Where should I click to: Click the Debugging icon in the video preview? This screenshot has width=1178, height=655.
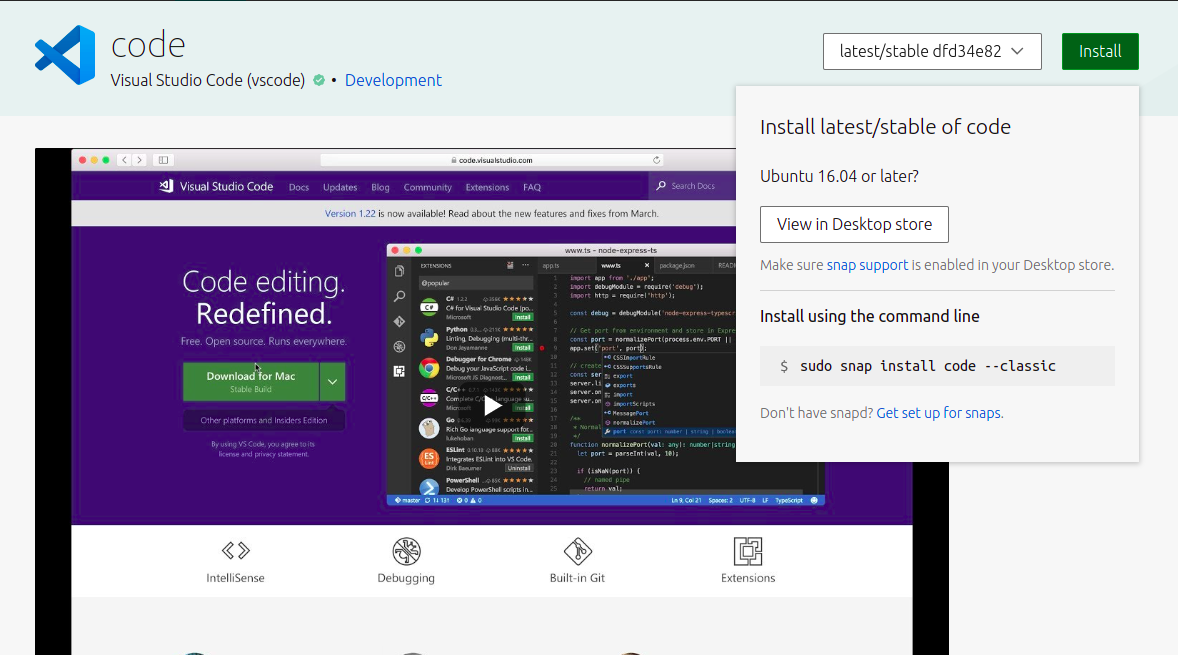click(x=406, y=551)
